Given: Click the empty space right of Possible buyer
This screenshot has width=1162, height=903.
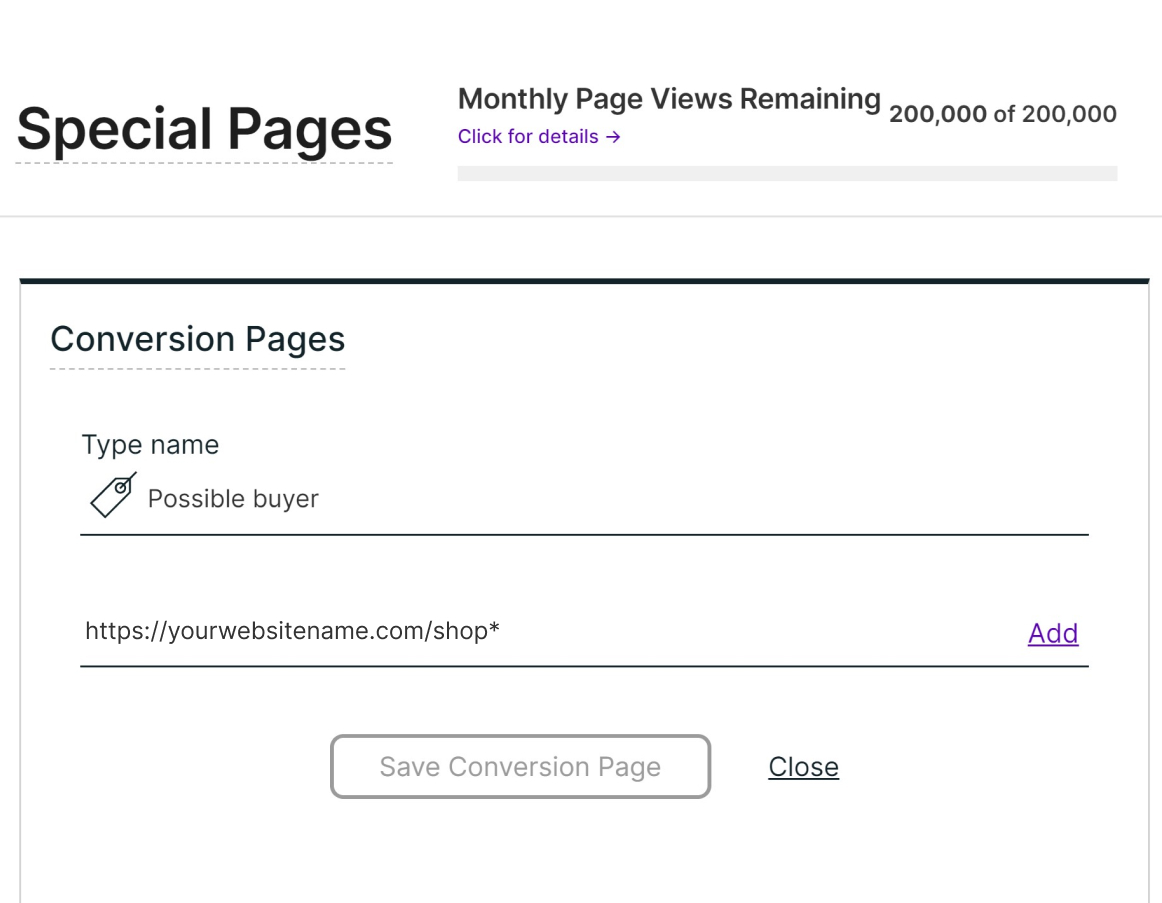Looking at the screenshot, I should [700, 499].
